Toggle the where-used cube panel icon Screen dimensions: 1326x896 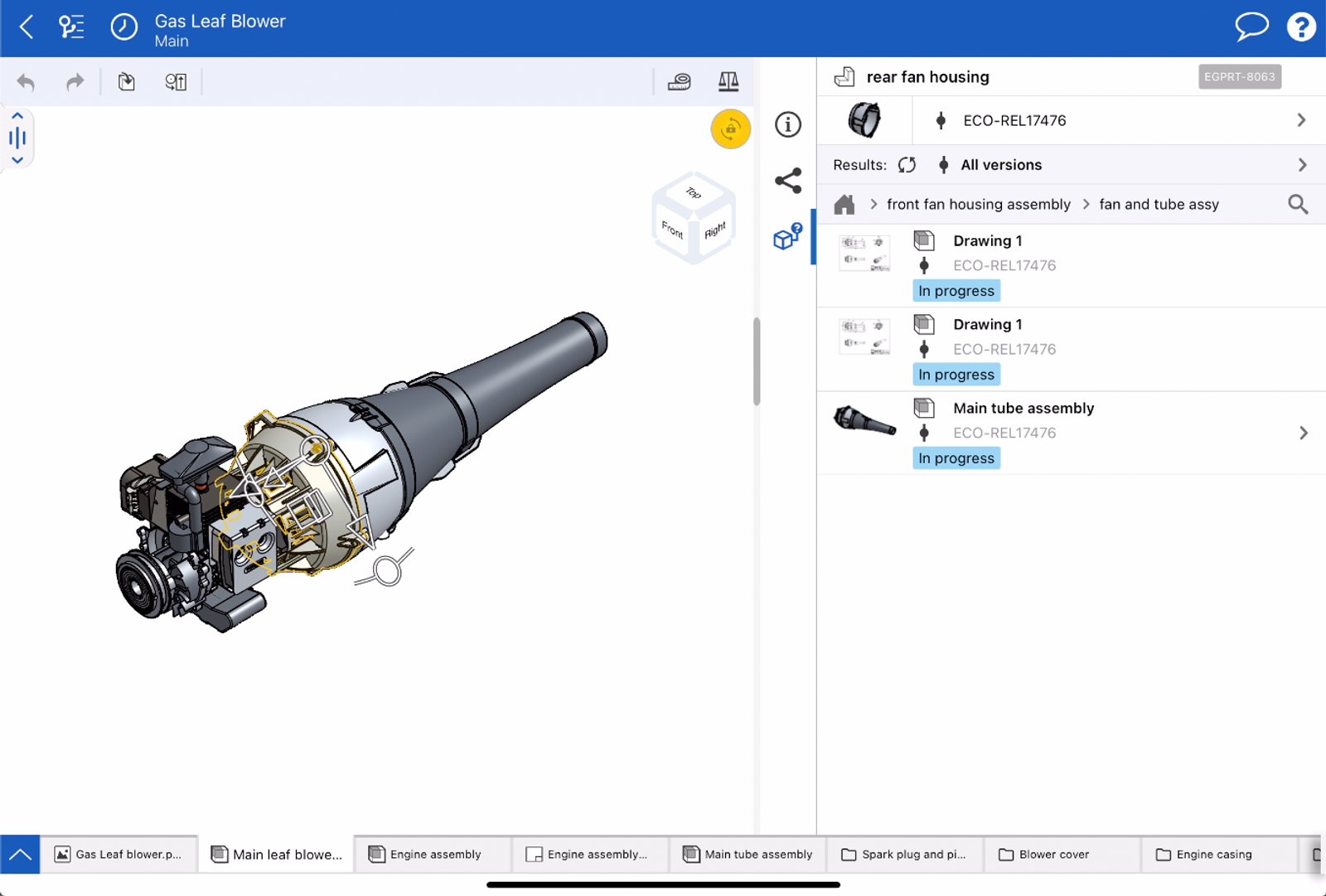[x=787, y=237]
